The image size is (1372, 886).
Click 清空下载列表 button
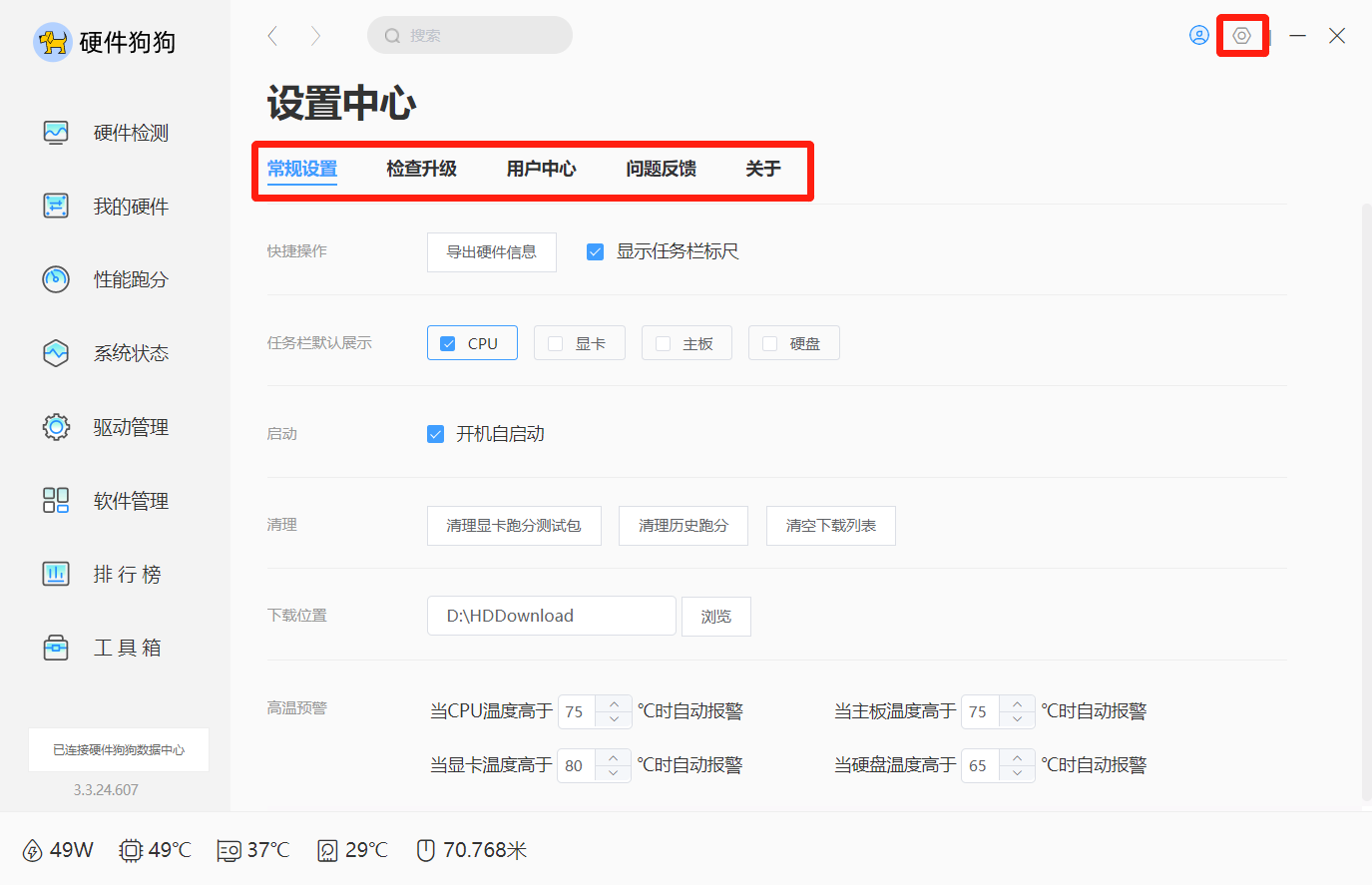[831, 526]
